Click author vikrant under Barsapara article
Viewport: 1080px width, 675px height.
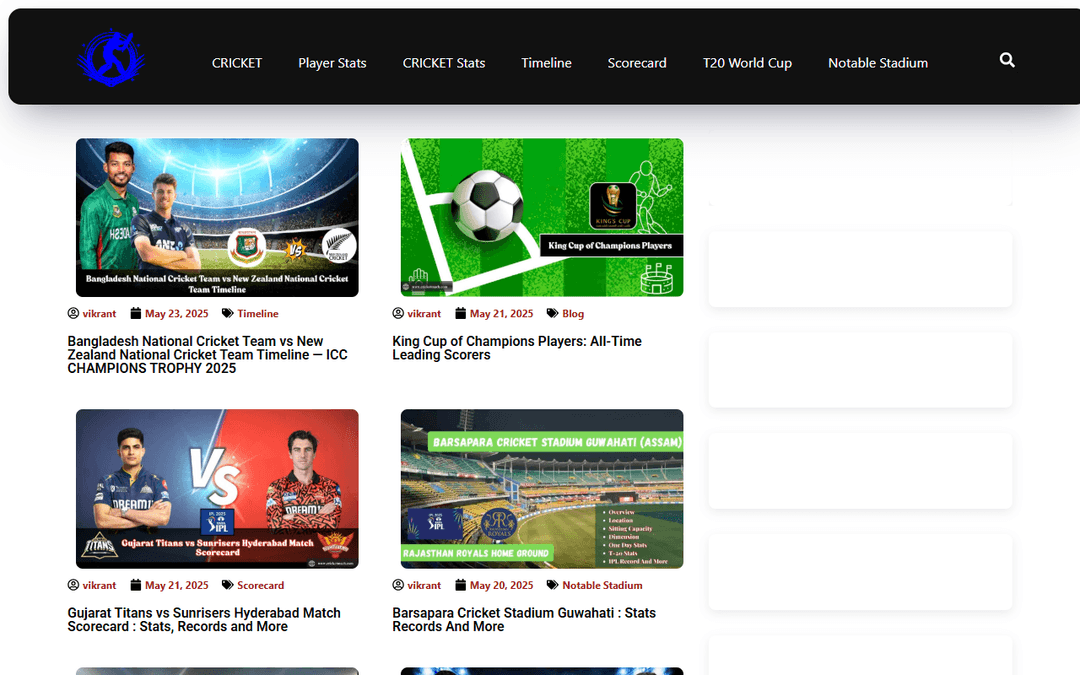point(424,585)
